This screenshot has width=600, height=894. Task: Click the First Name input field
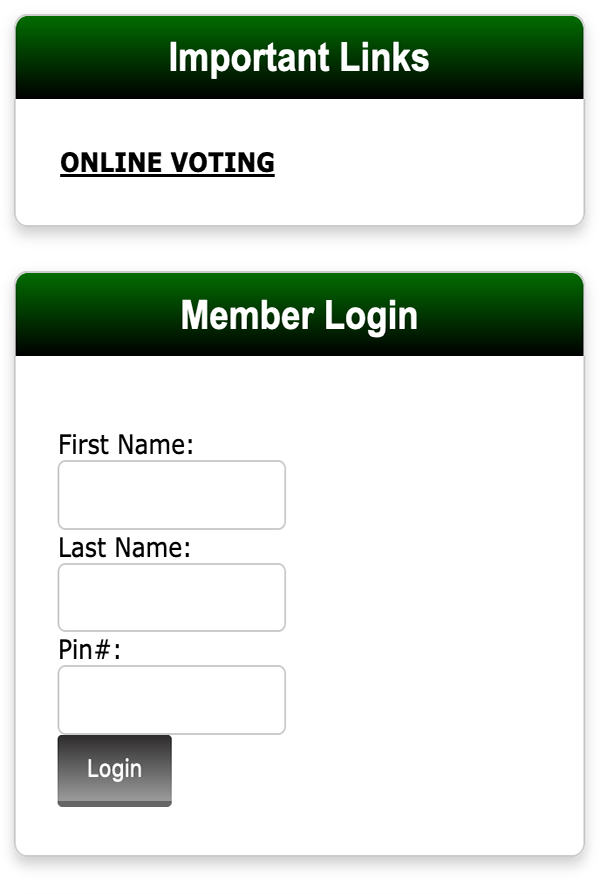[172, 495]
